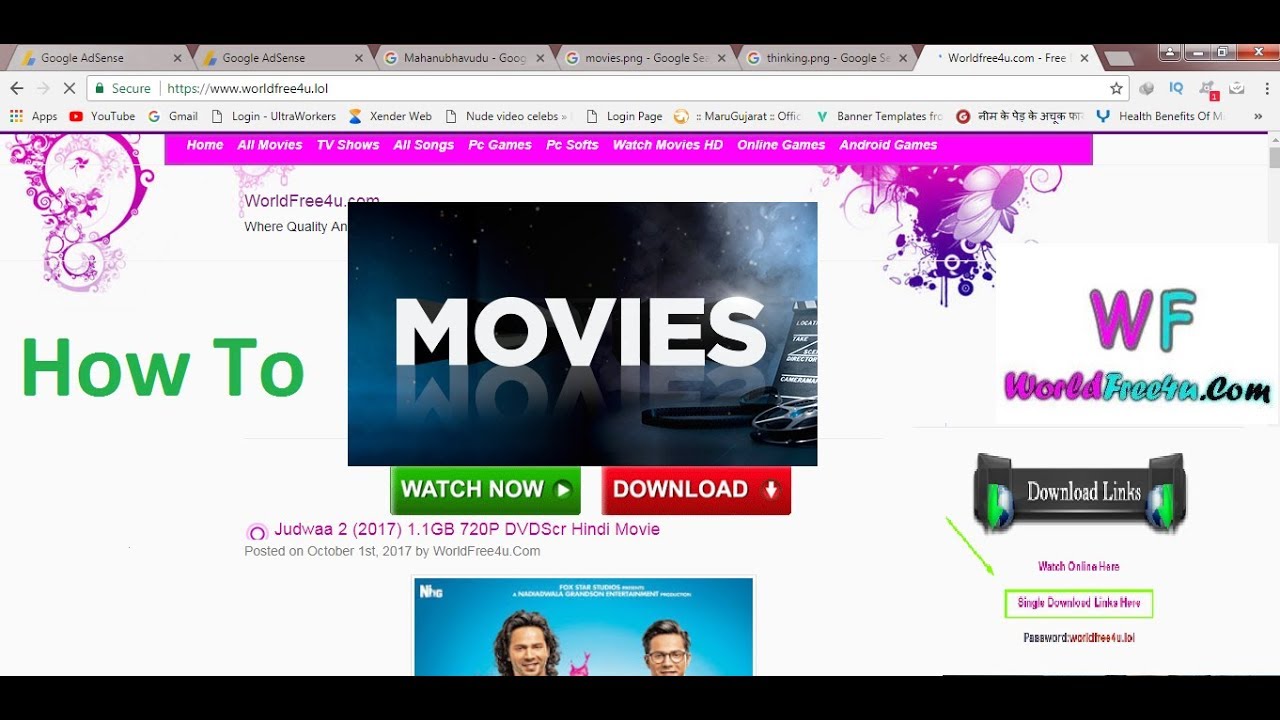Open the Banner Templates bookmark
Image resolution: width=1280 pixels, height=720 pixels.
click(x=879, y=116)
